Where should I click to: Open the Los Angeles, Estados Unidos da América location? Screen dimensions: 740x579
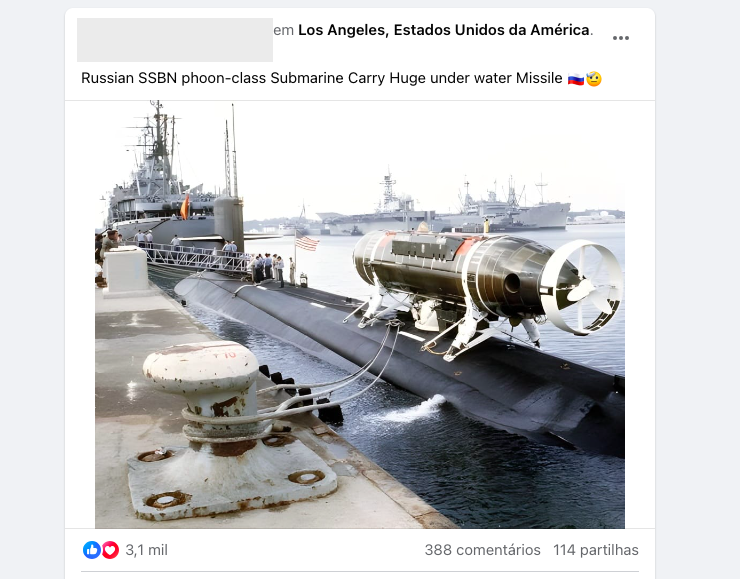[444, 30]
